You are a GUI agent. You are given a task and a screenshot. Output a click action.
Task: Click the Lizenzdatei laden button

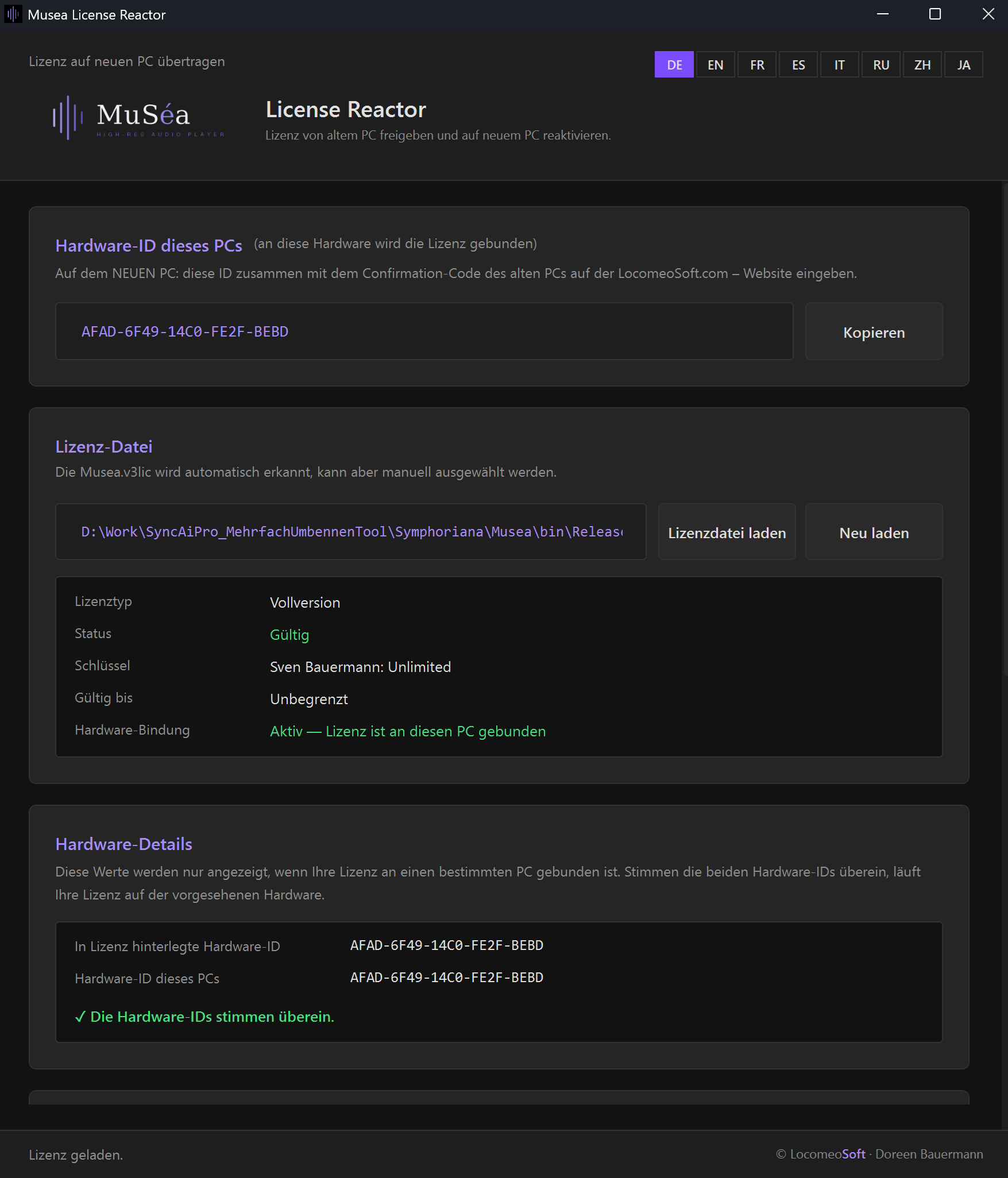click(727, 532)
